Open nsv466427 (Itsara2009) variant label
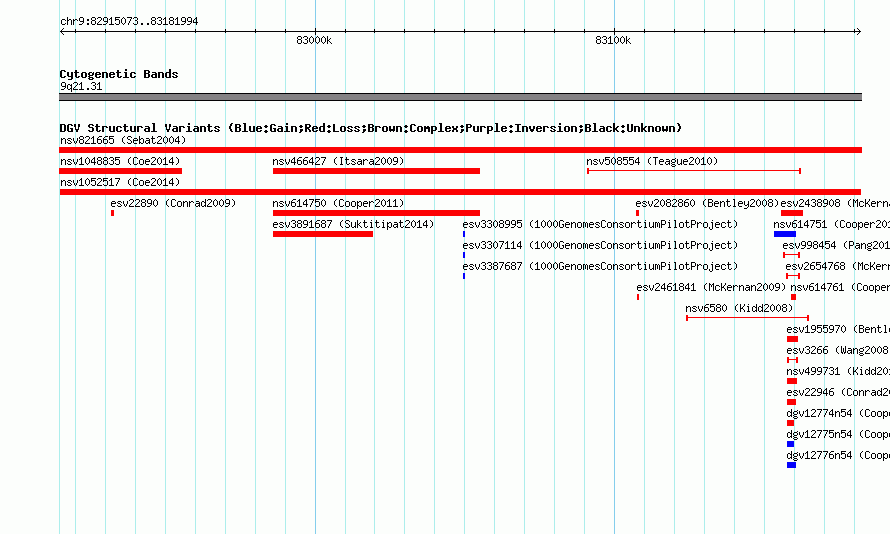The image size is (890, 534). pyautogui.click(x=338, y=161)
